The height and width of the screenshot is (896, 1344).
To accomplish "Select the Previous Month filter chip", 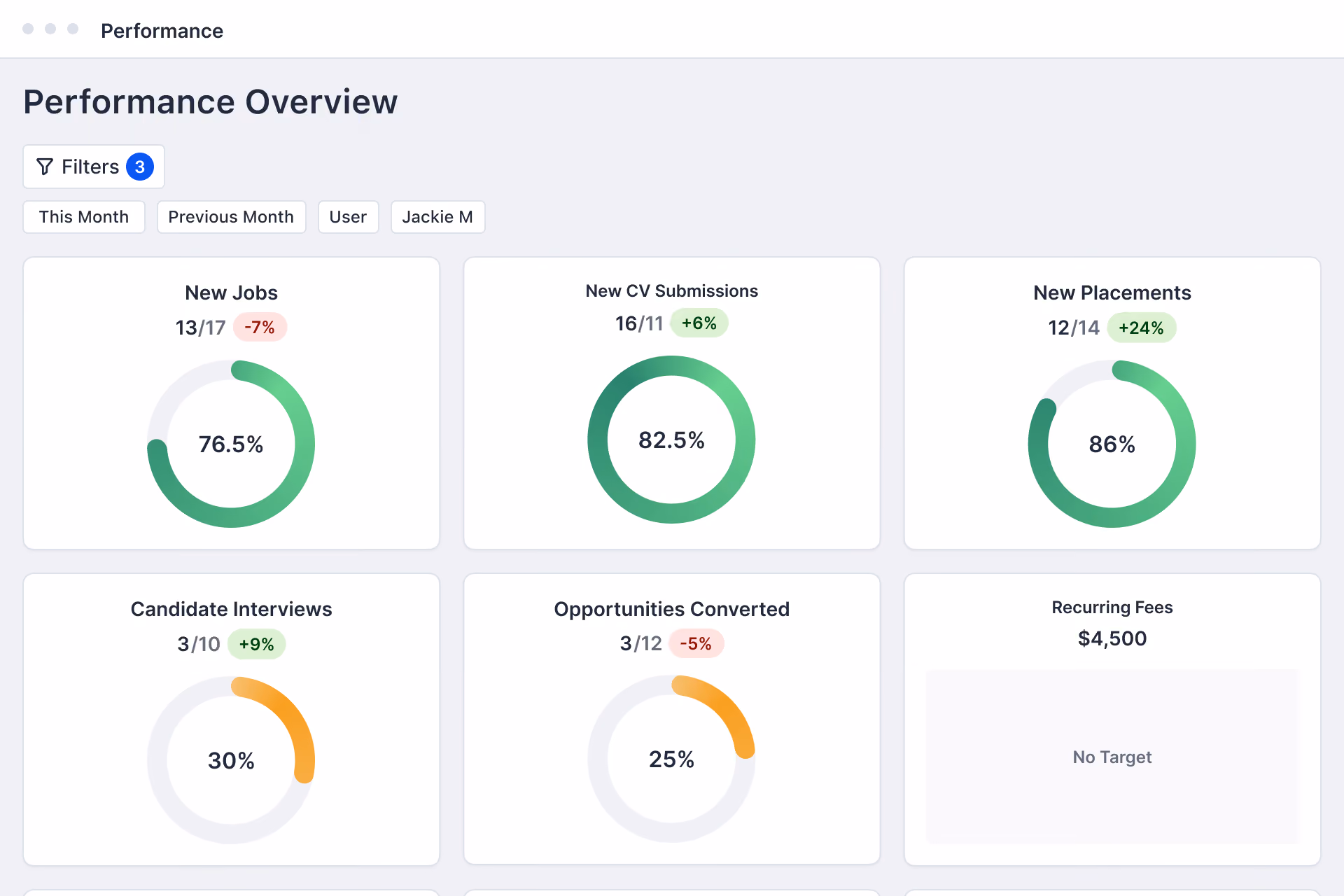I will (x=231, y=217).
